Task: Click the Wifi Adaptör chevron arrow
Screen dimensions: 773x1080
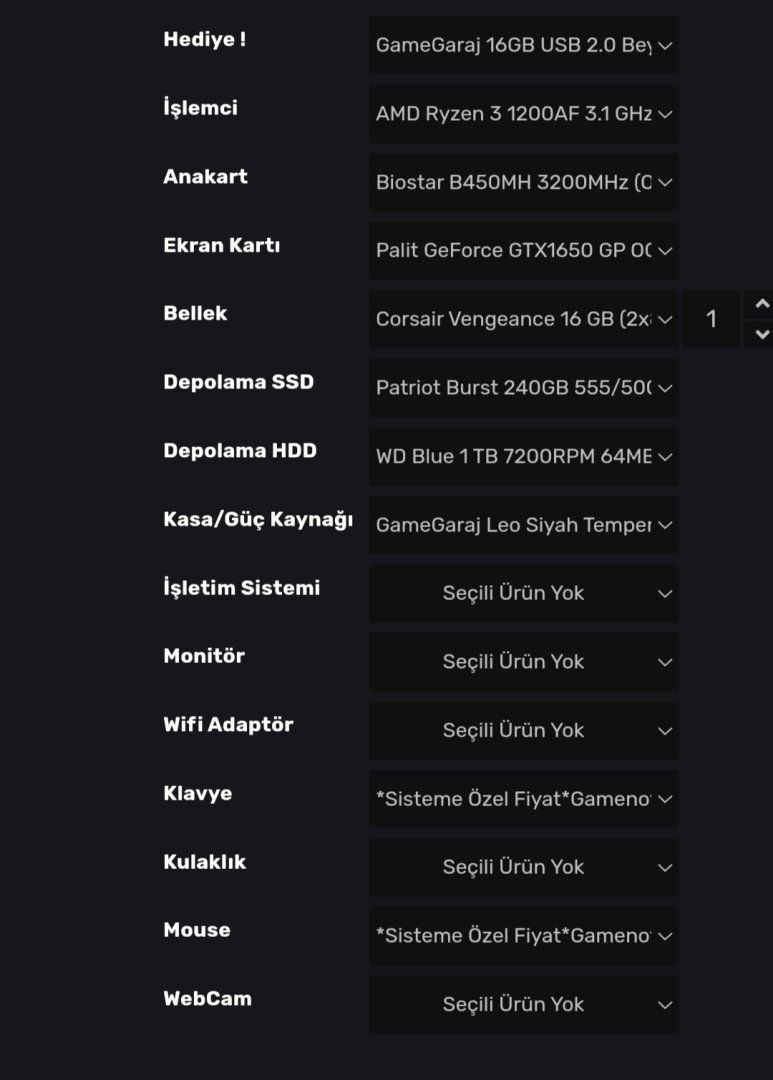Action: coord(665,731)
